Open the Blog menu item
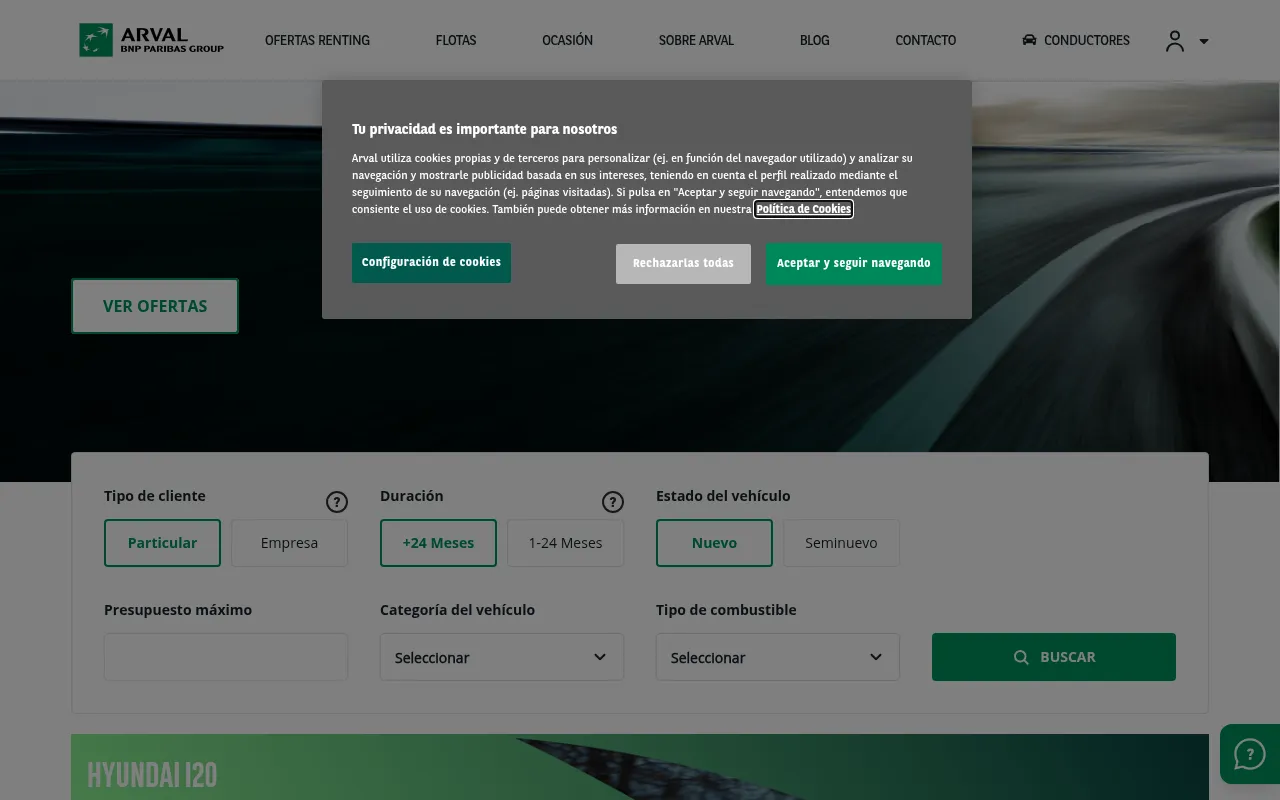The image size is (1280, 800). pos(814,41)
